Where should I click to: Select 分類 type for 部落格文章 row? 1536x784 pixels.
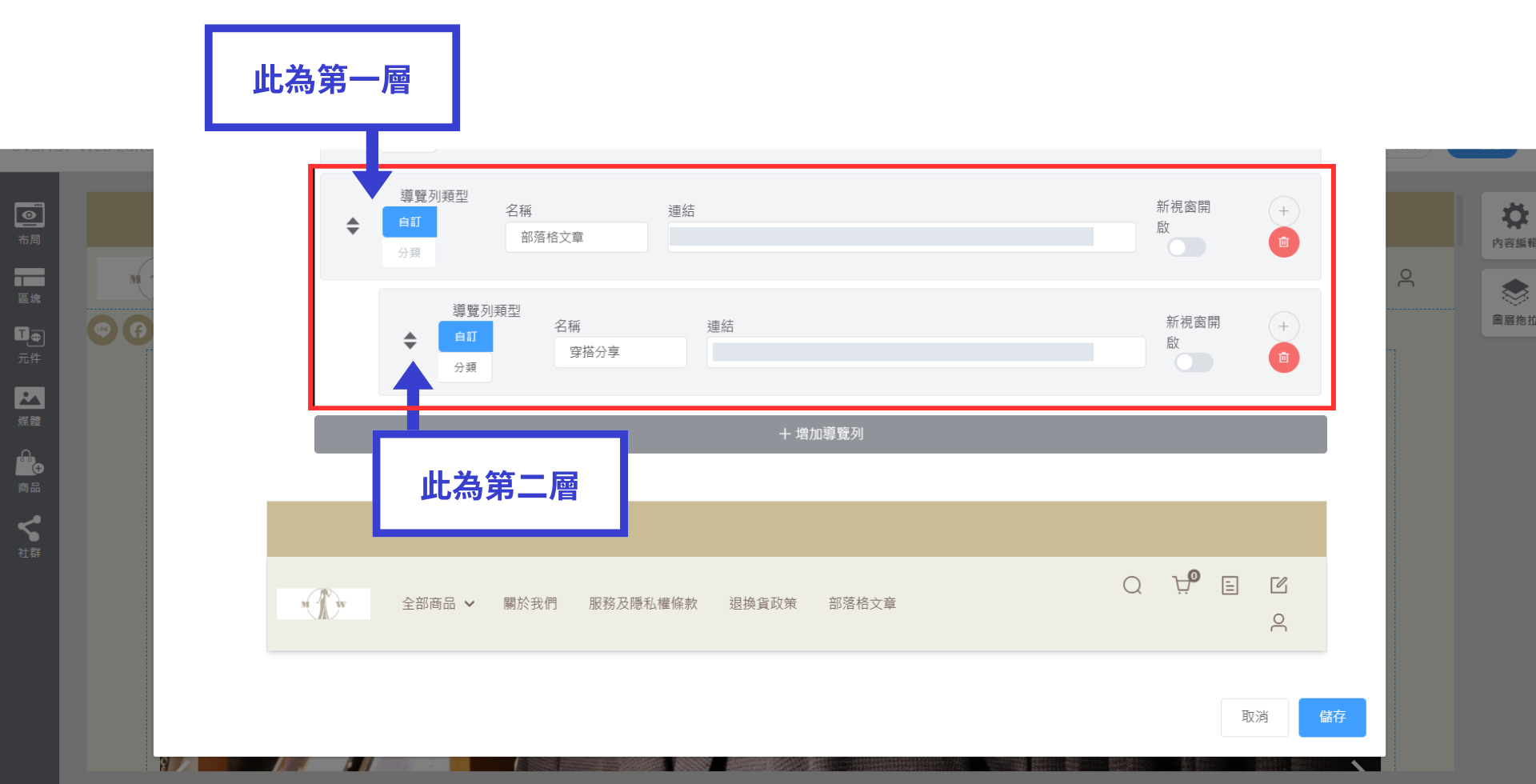click(409, 253)
